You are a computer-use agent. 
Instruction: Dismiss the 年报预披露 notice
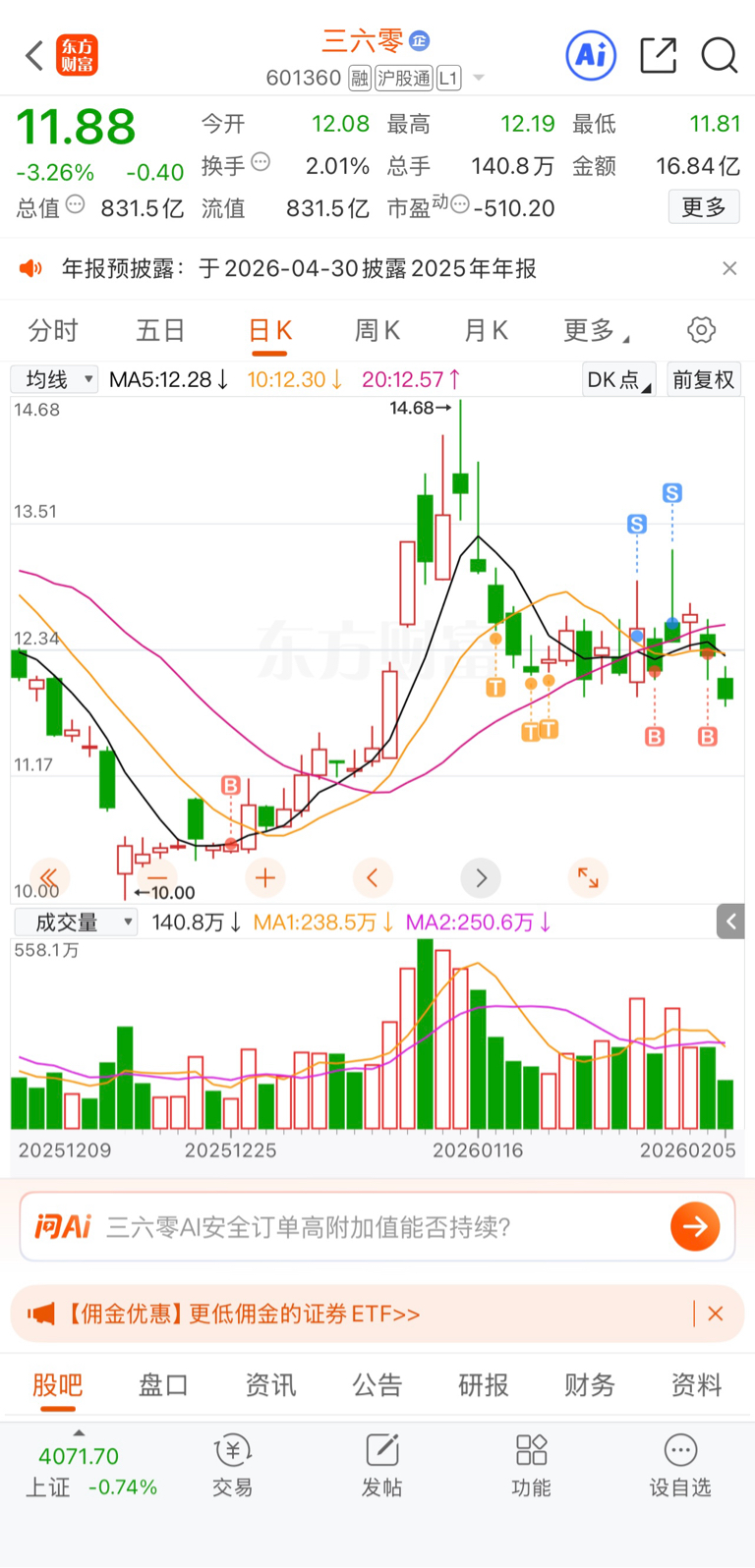tap(729, 268)
